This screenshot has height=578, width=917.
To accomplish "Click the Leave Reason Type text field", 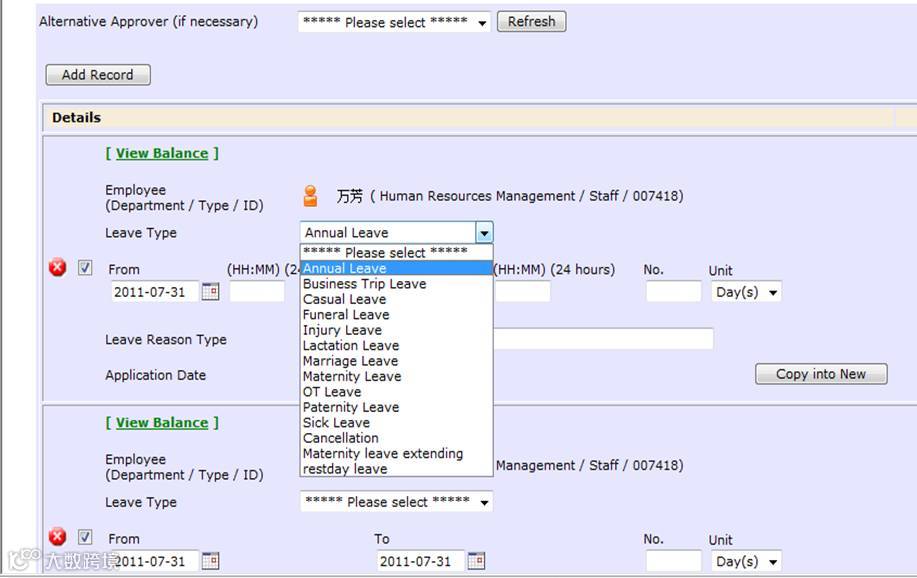I will coord(603,339).
